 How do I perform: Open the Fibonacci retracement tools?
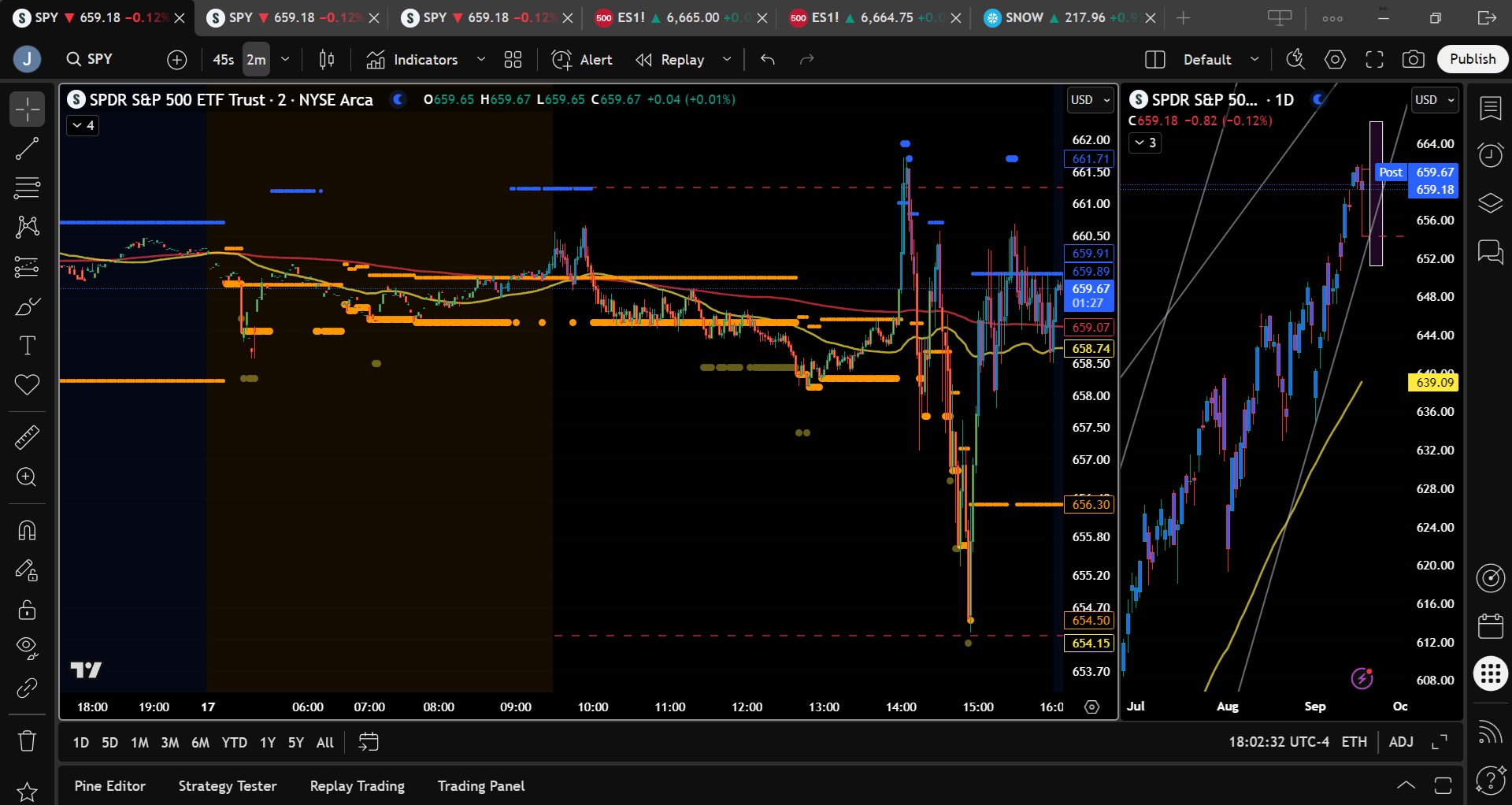[27, 188]
